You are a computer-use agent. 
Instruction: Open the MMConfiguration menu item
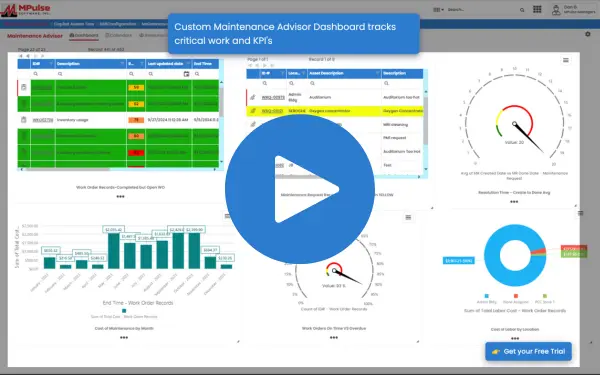point(118,24)
